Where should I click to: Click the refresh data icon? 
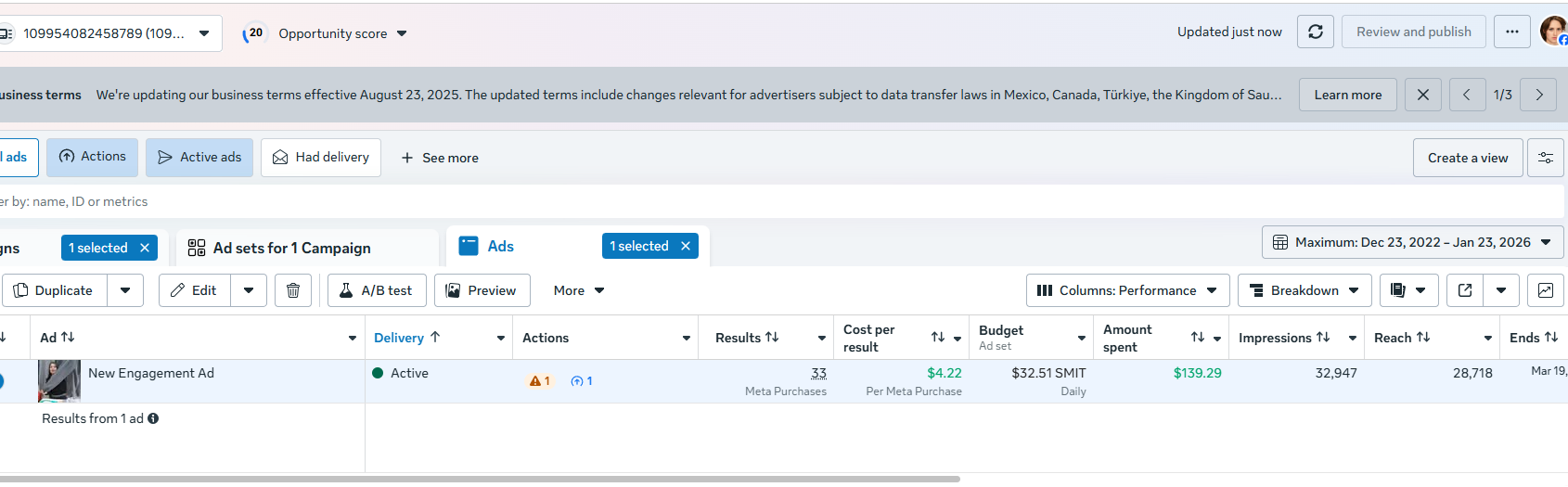pos(1315,32)
